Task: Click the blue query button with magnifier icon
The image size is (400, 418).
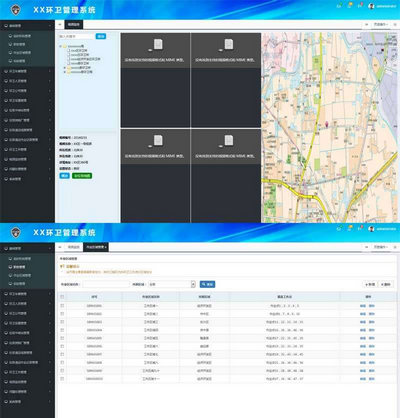Action: [207, 284]
